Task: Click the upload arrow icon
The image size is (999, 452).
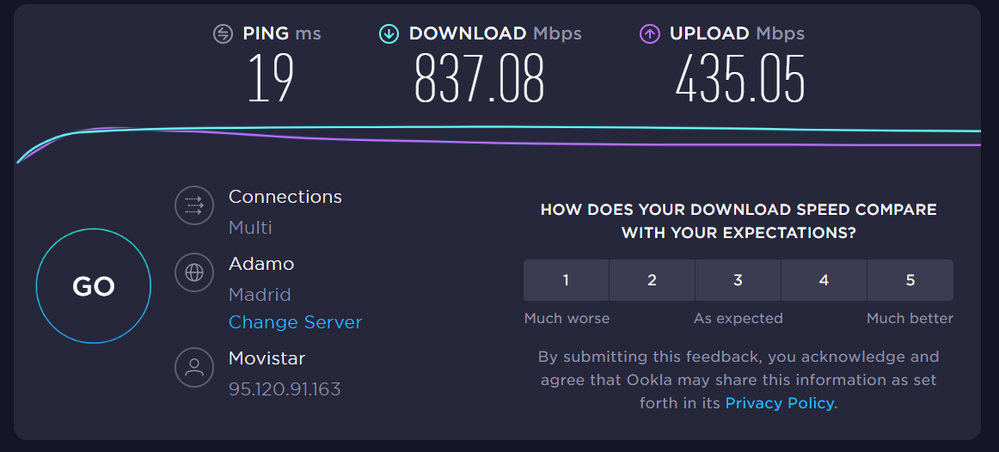Action: 650,34
